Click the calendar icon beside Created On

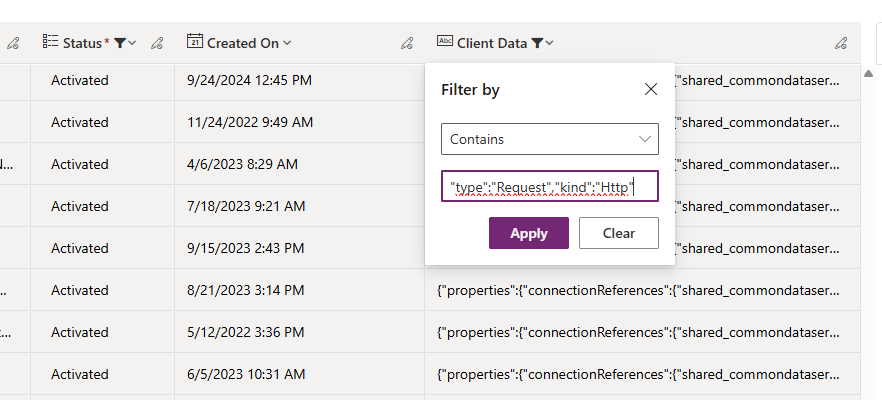point(195,42)
